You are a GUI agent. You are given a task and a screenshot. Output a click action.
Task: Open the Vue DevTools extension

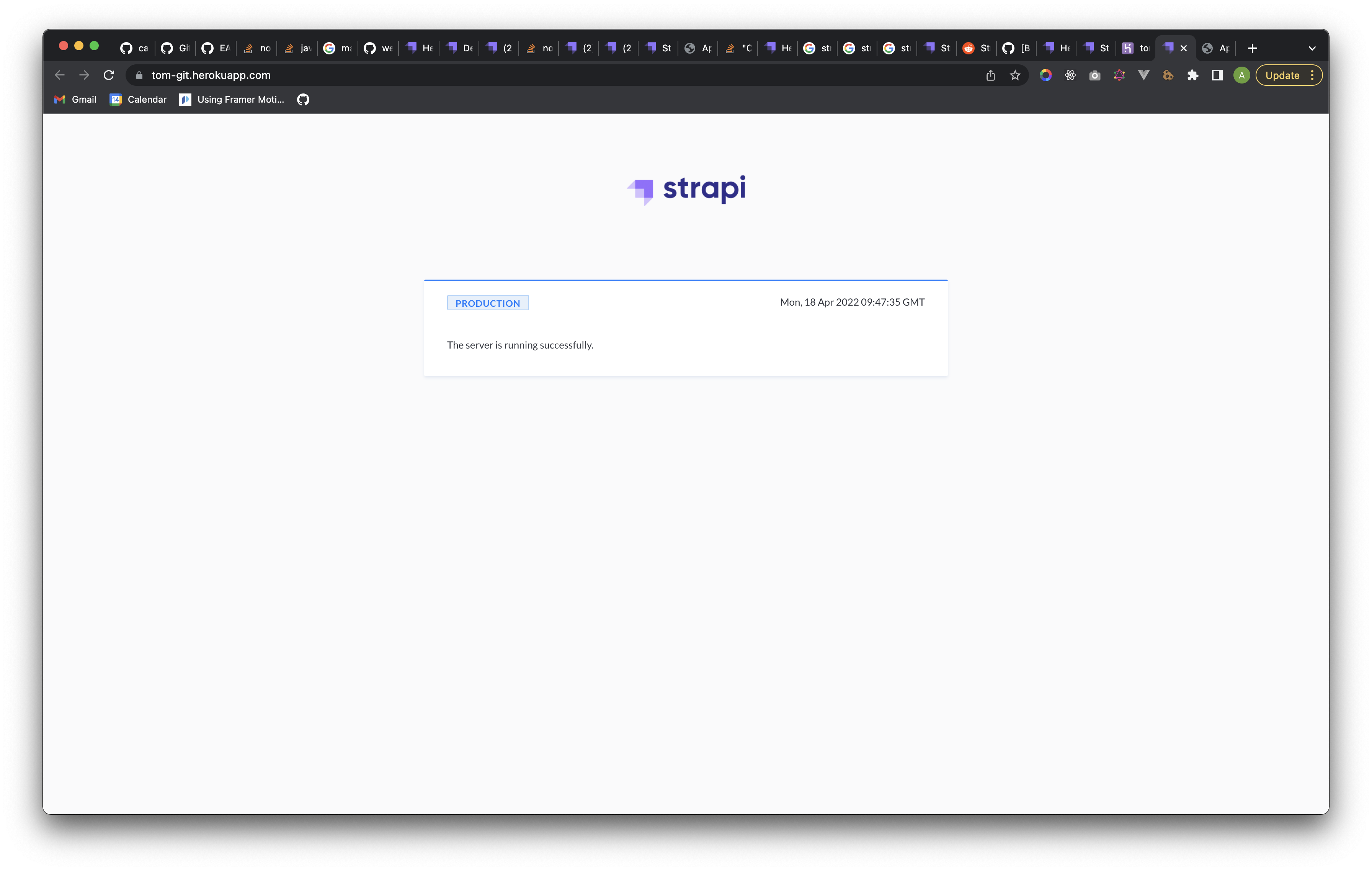(1143, 75)
